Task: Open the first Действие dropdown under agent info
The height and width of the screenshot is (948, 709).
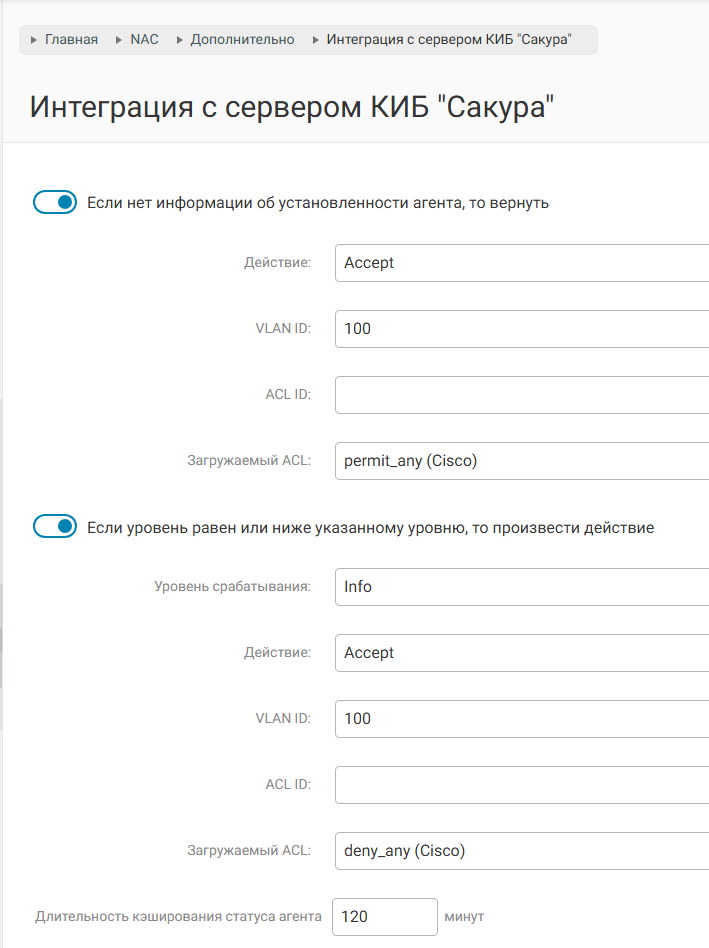Action: click(522, 263)
